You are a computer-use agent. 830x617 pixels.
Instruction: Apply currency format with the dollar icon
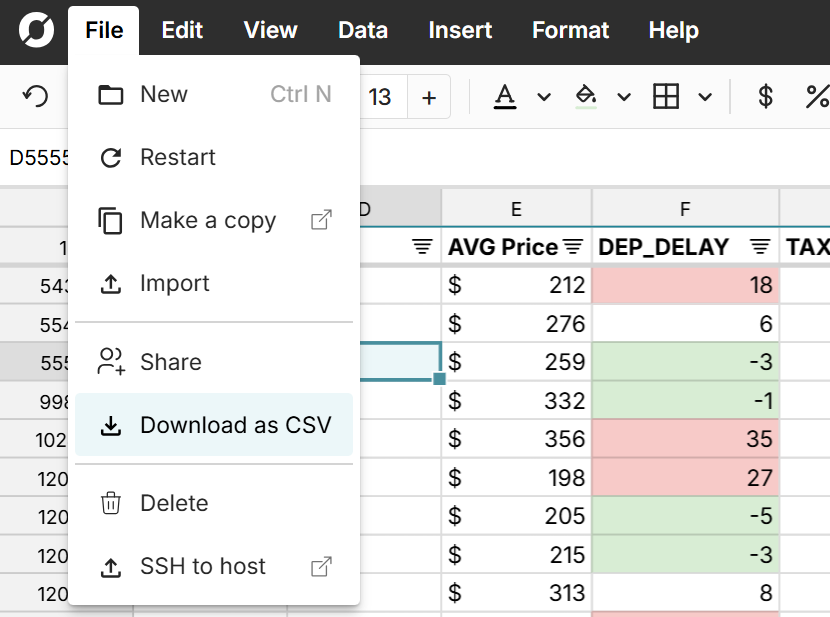tap(764, 96)
